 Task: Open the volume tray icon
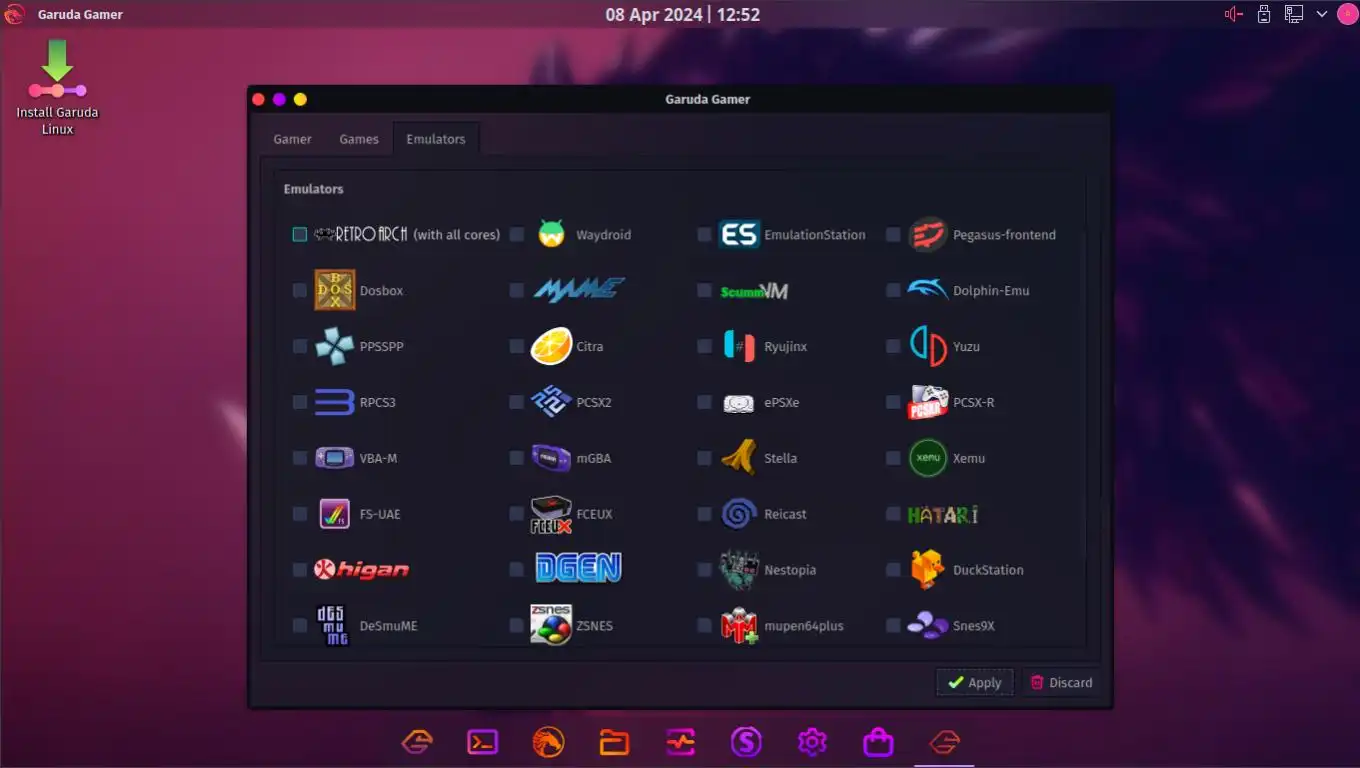pos(1234,14)
